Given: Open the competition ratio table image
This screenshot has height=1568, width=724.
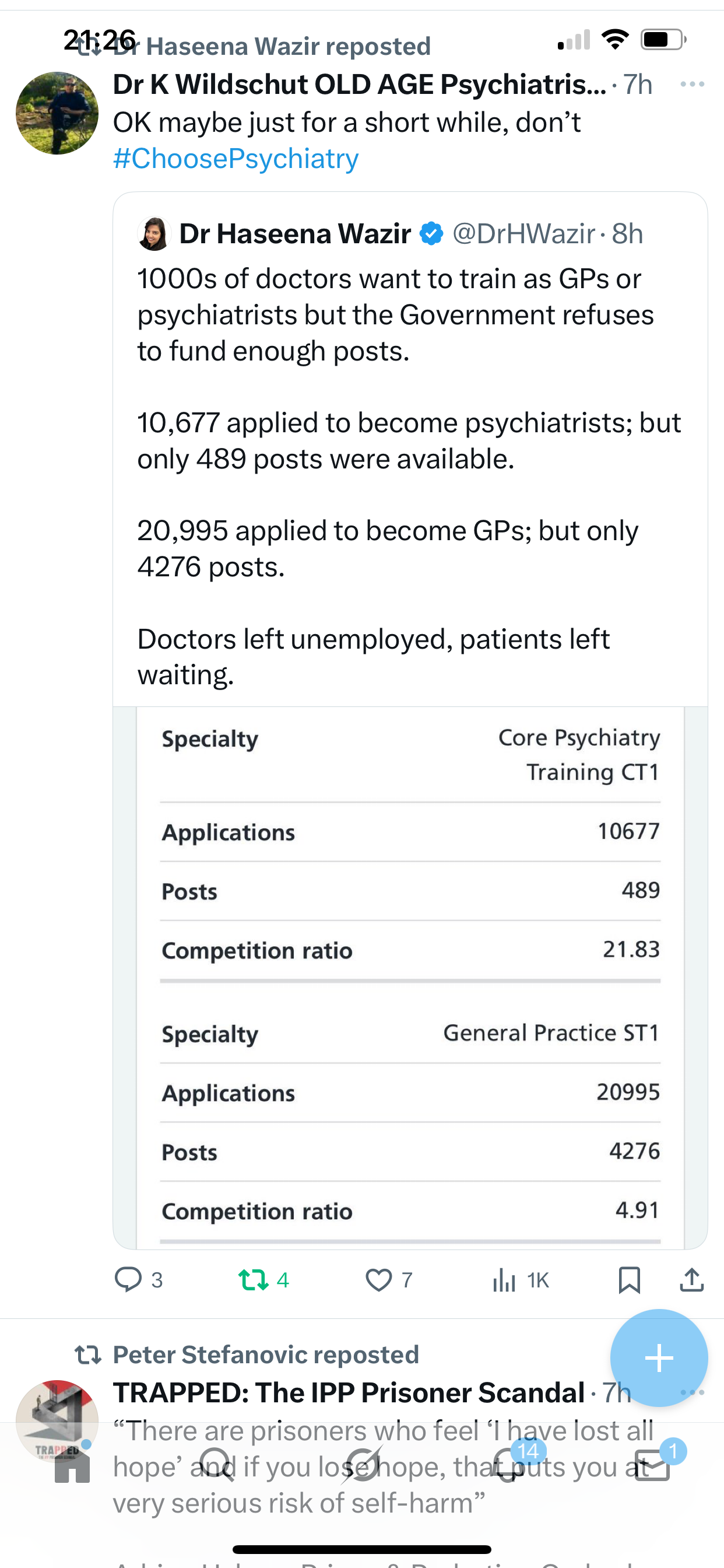Looking at the screenshot, I should (x=410, y=974).
